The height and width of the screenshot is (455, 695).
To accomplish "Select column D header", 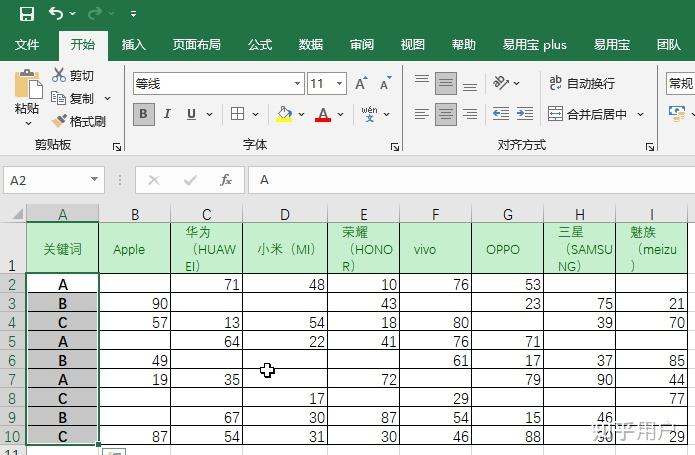I will (x=285, y=214).
